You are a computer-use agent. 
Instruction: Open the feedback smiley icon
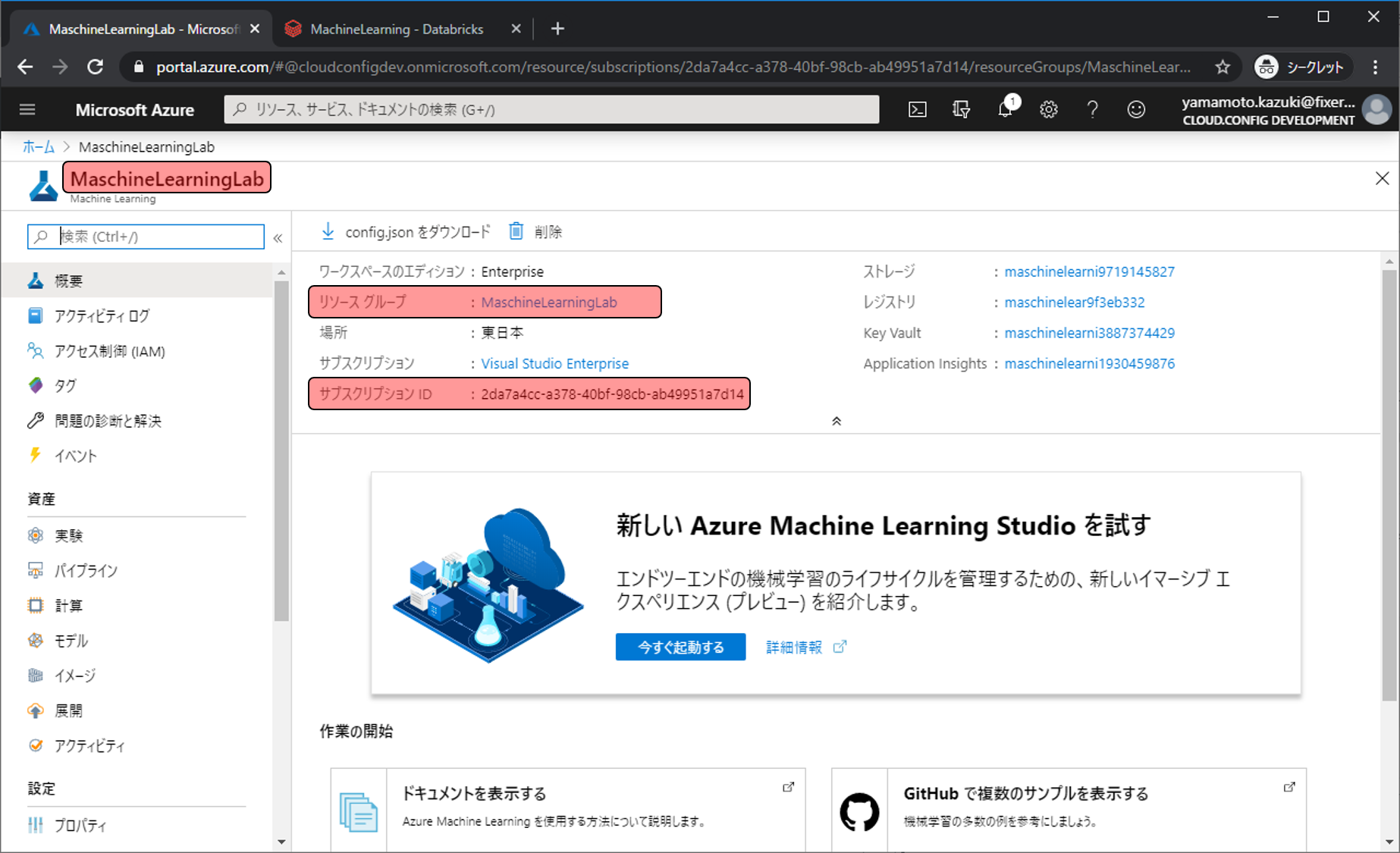coord(1136,110)
